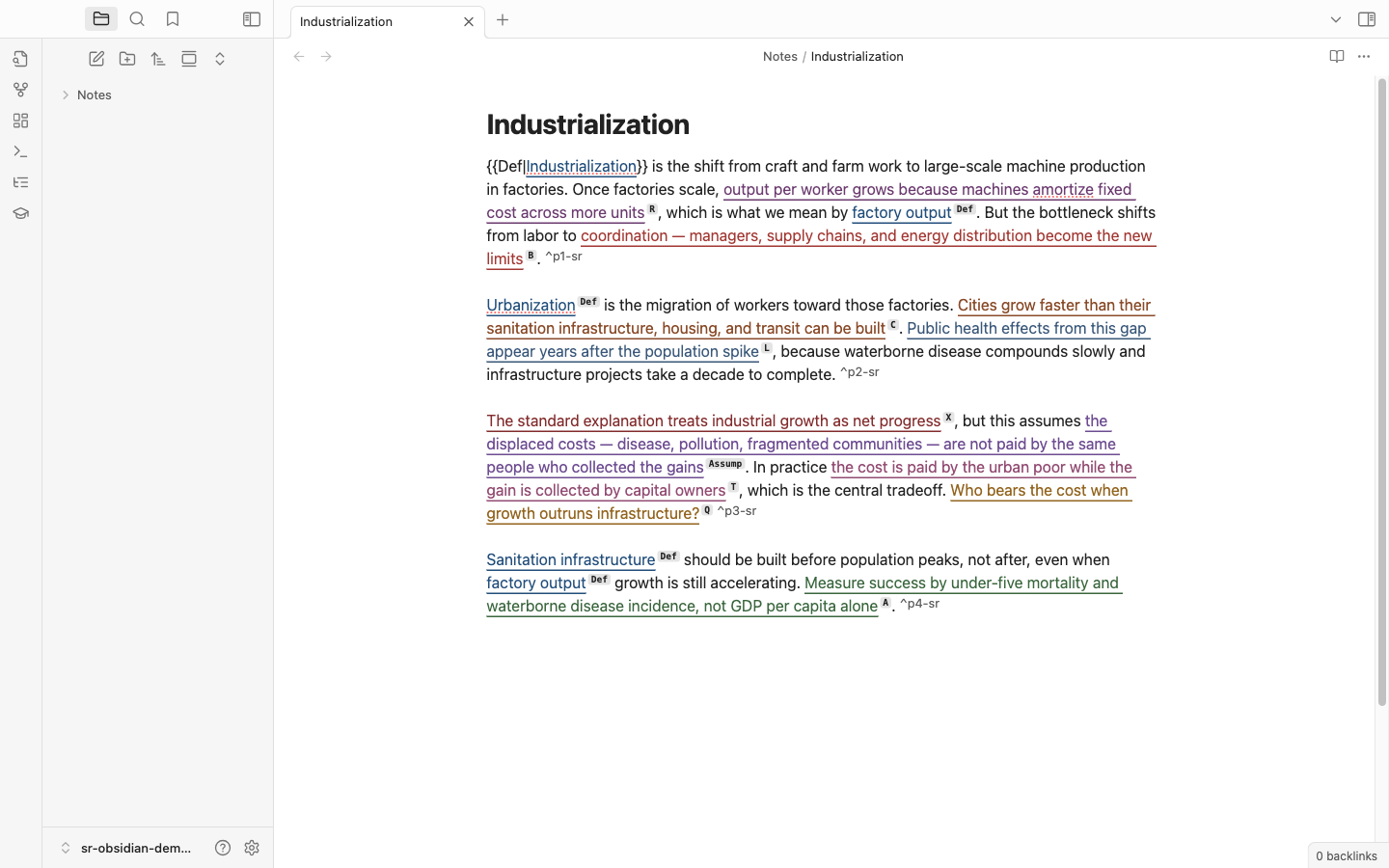Viewport: 1389px width, 868px height.
Task: Open command palette in ribbon
Action: tap(20, 151)
